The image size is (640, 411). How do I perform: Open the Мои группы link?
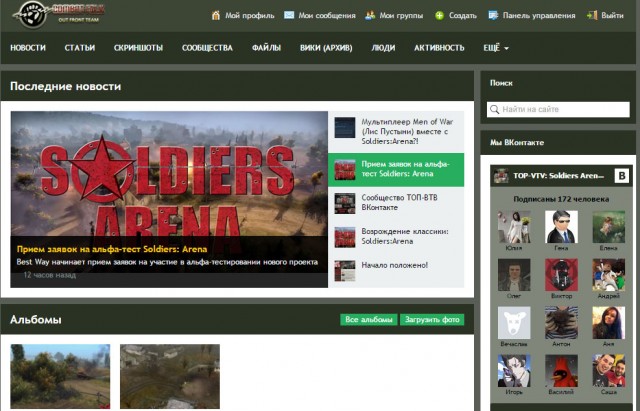tap(401, 16)
